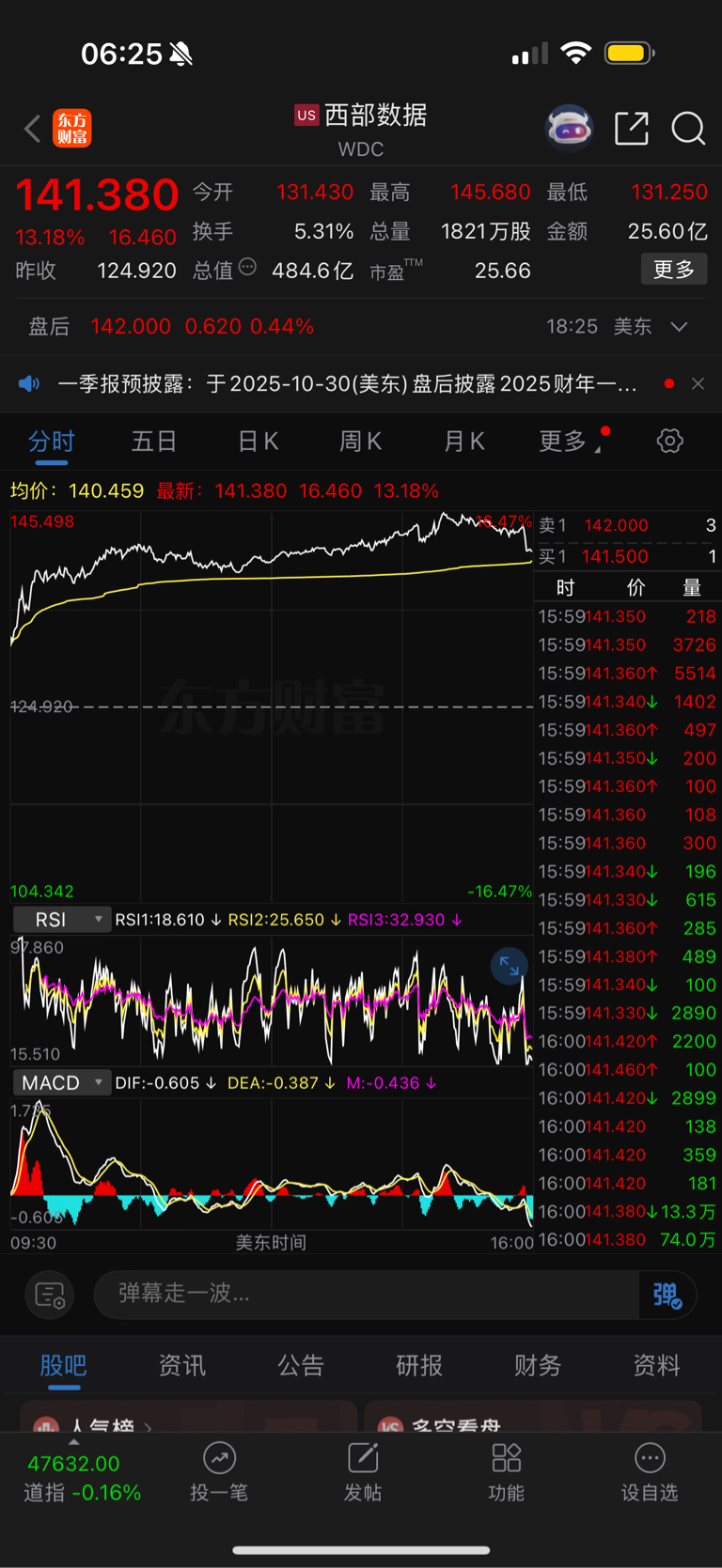Open the robot AI assistant avatar
The height and width of the screenshot is (1568, 722).
point(570,129)
